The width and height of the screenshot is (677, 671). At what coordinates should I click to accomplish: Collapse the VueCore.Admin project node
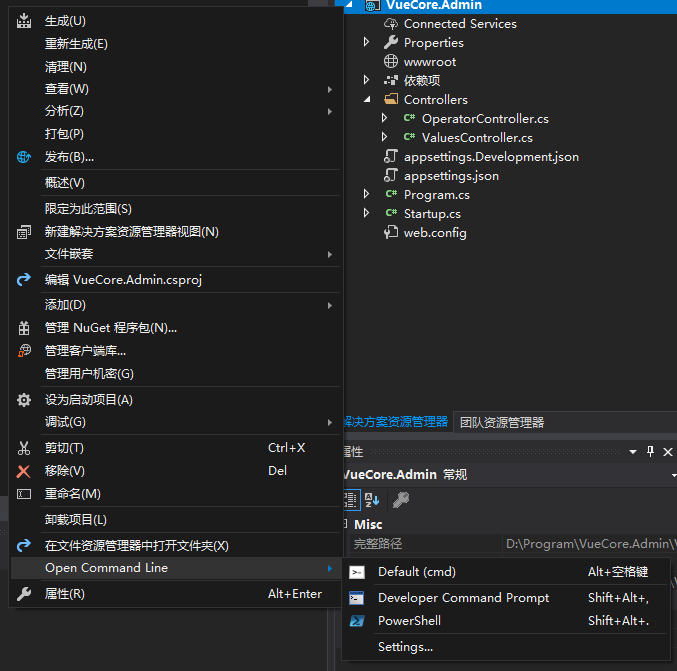tap(349, 5)
